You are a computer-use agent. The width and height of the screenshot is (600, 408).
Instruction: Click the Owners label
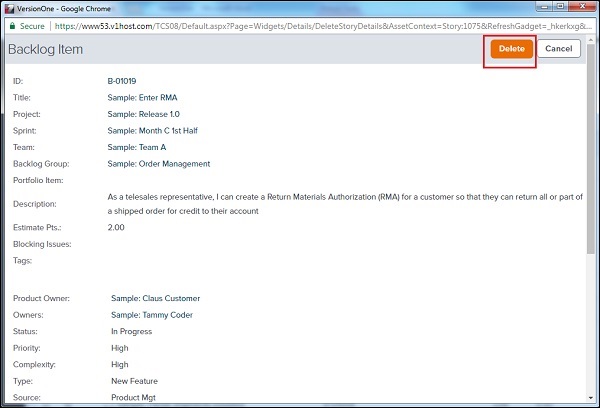(28, 315)
